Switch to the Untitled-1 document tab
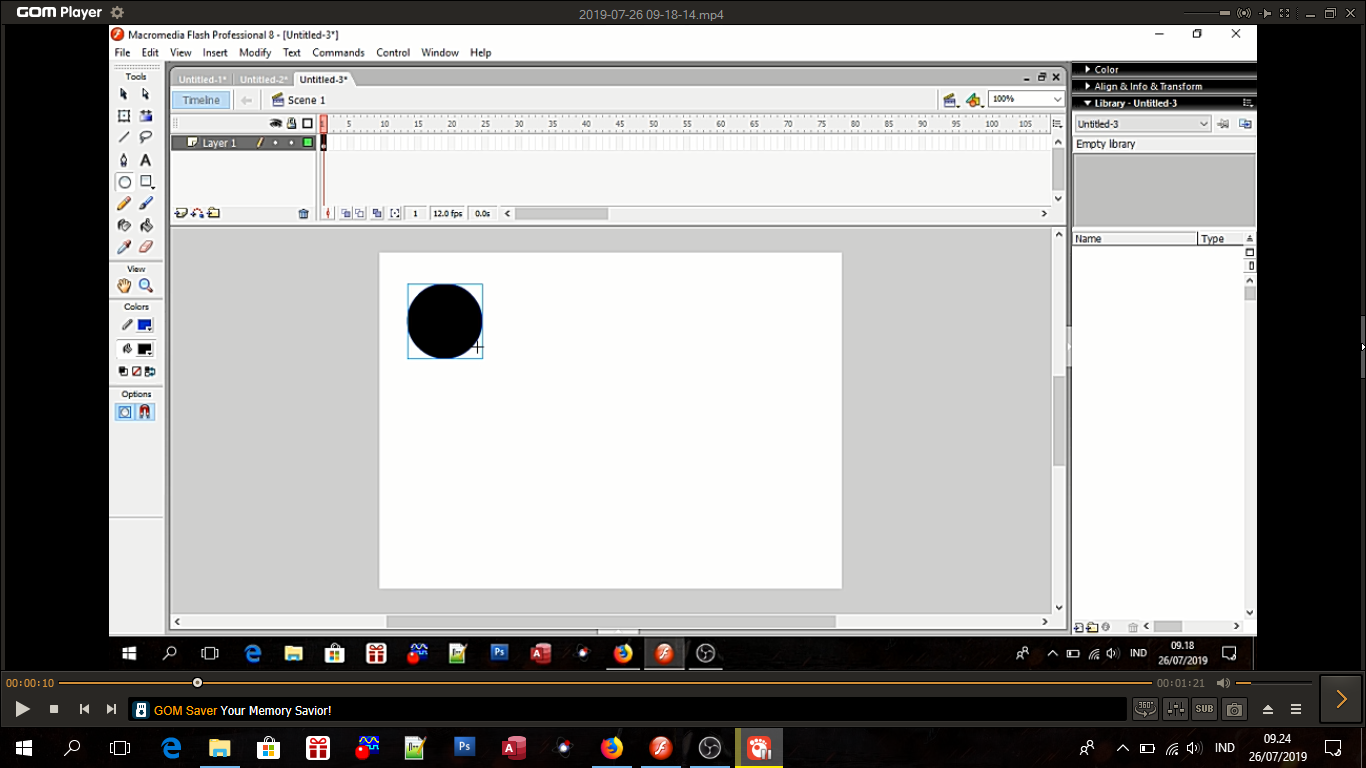 (x=202, y=80)
